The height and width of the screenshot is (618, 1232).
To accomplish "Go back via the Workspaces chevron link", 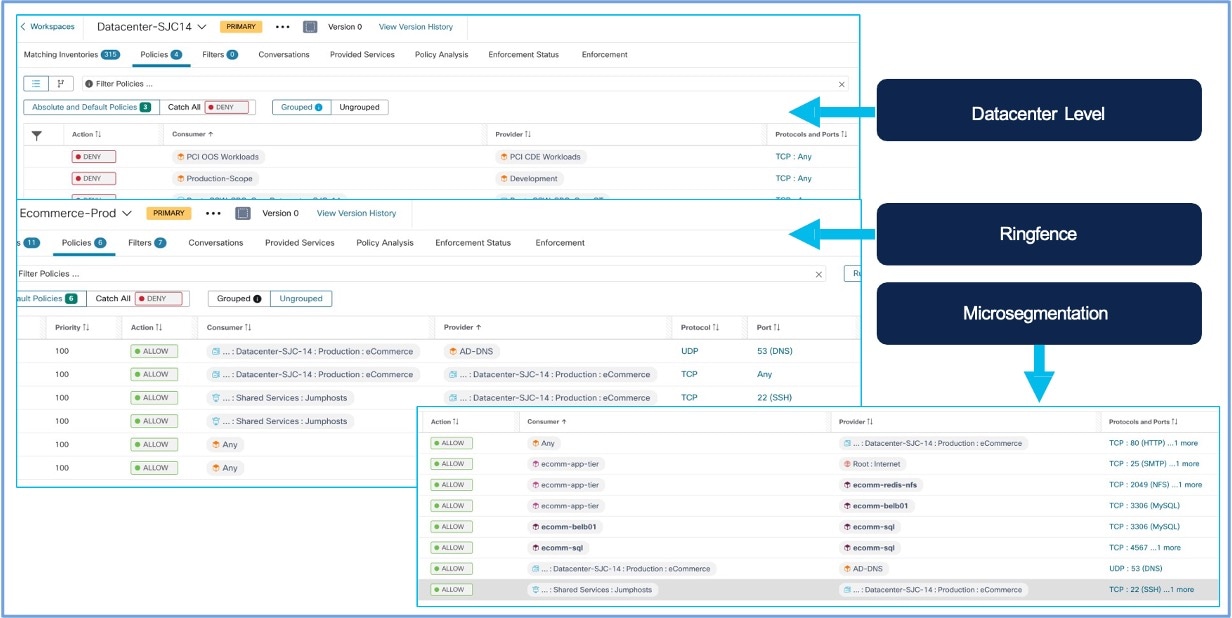I will [x=47, y=27].
